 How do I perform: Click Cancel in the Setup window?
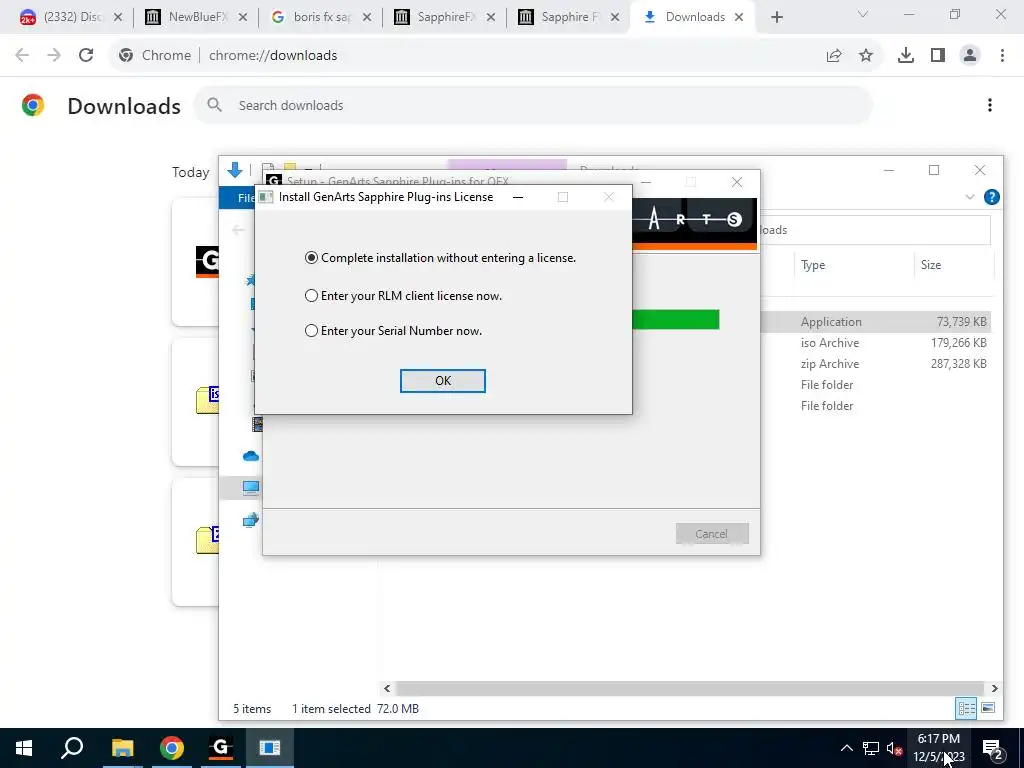pos(712,534)
